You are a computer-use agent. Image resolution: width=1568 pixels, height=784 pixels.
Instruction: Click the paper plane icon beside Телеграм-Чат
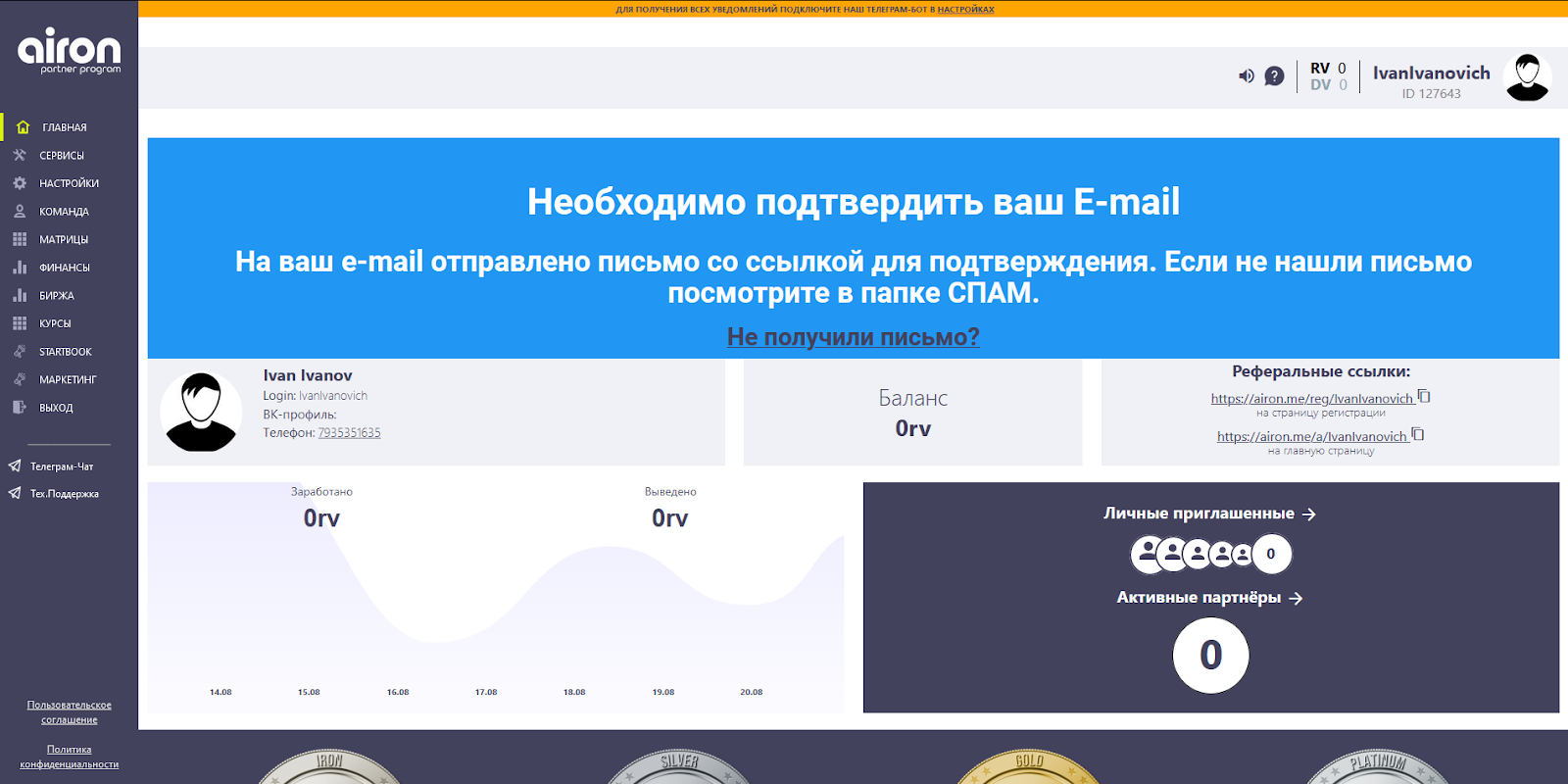(x=15, y=466)
